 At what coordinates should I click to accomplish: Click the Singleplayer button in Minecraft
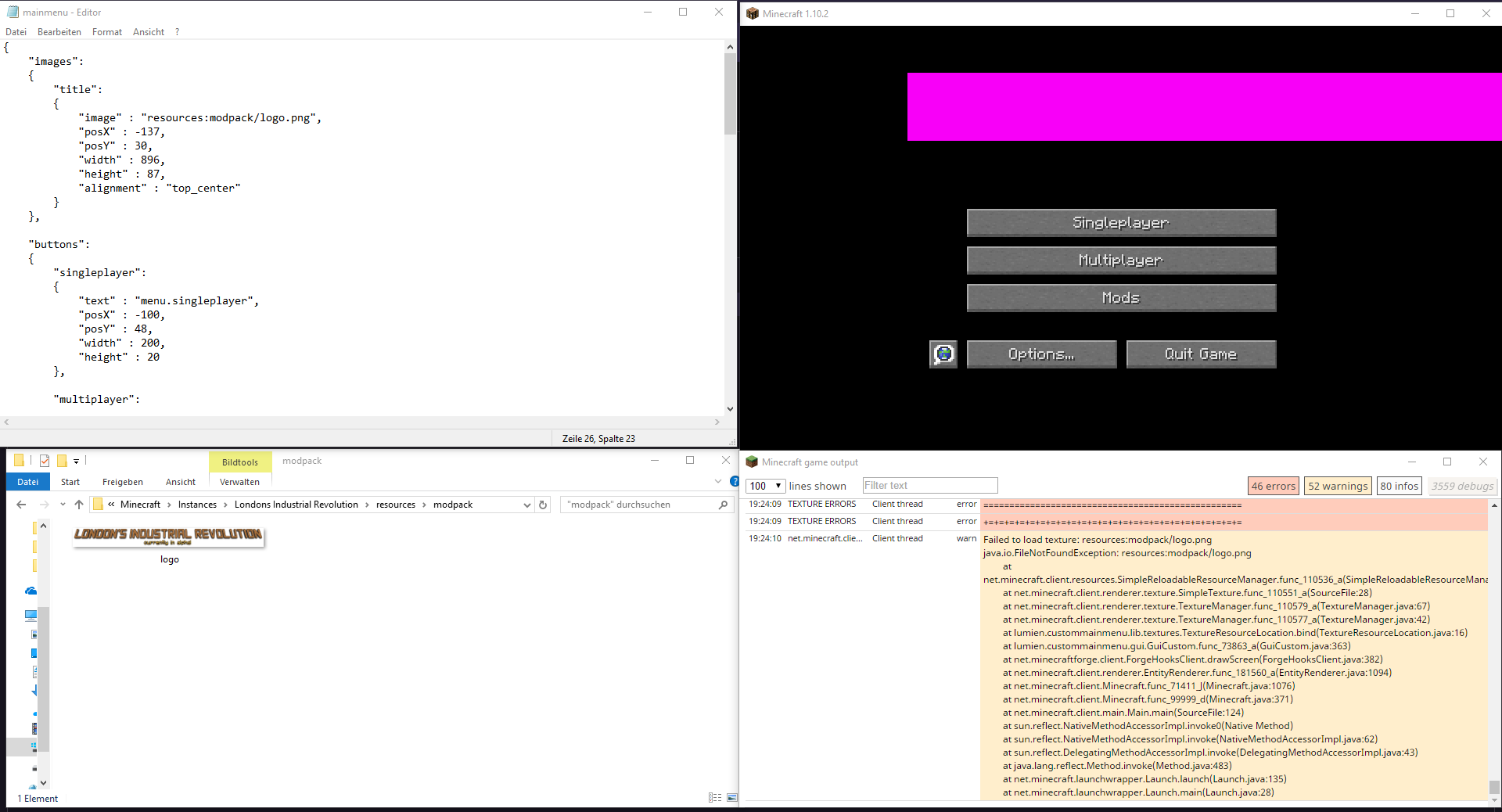pyautogui.click(x=1120, y=222)
